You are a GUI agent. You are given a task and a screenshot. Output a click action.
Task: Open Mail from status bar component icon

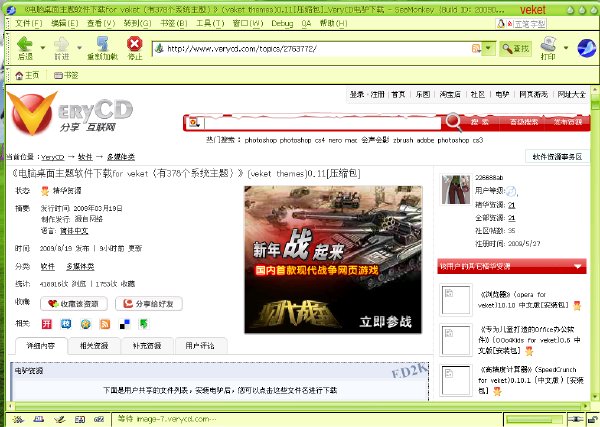[x=38, y=419]
